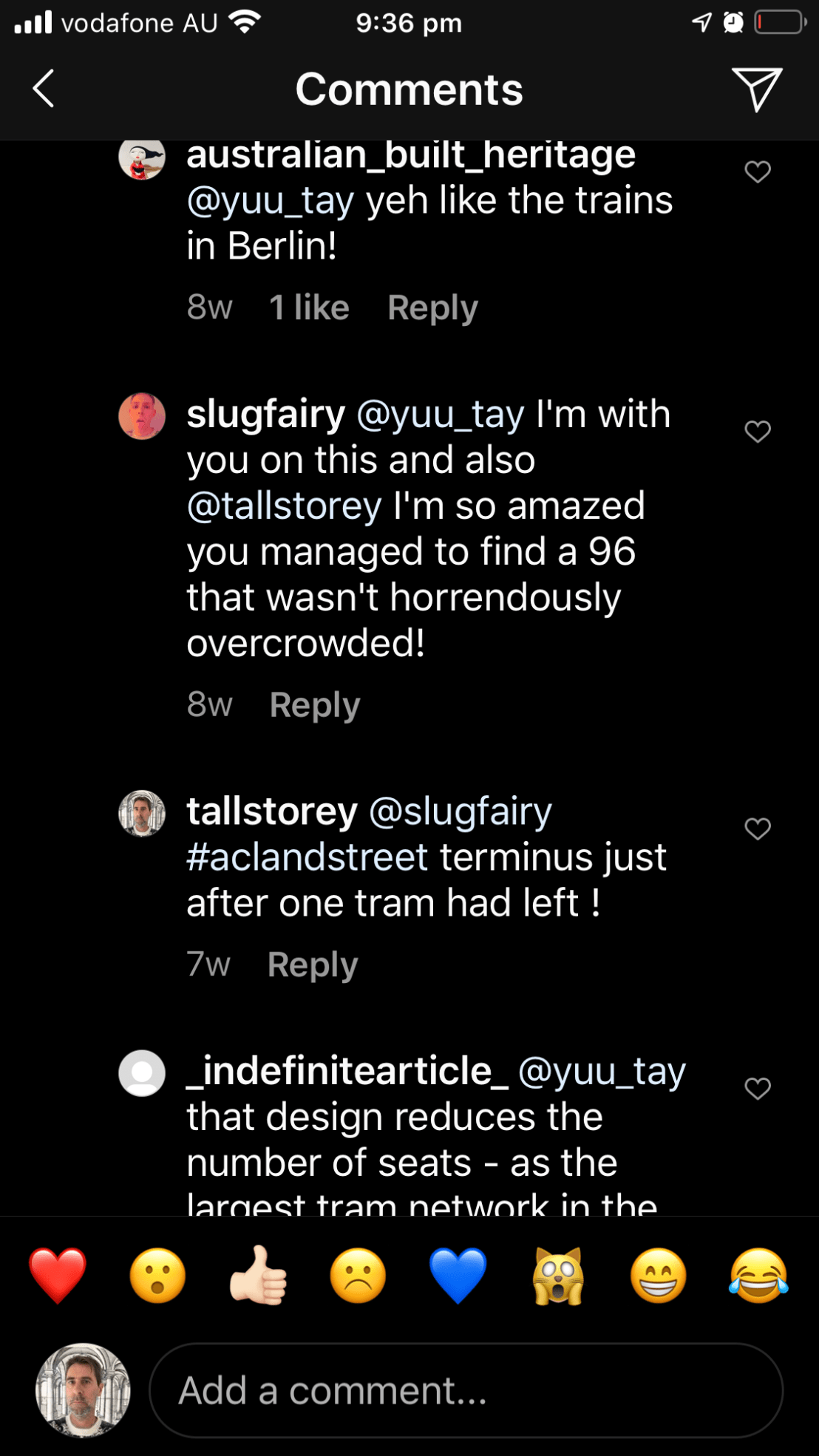Like slugfairy's comment with the heart

pos(758,431)
